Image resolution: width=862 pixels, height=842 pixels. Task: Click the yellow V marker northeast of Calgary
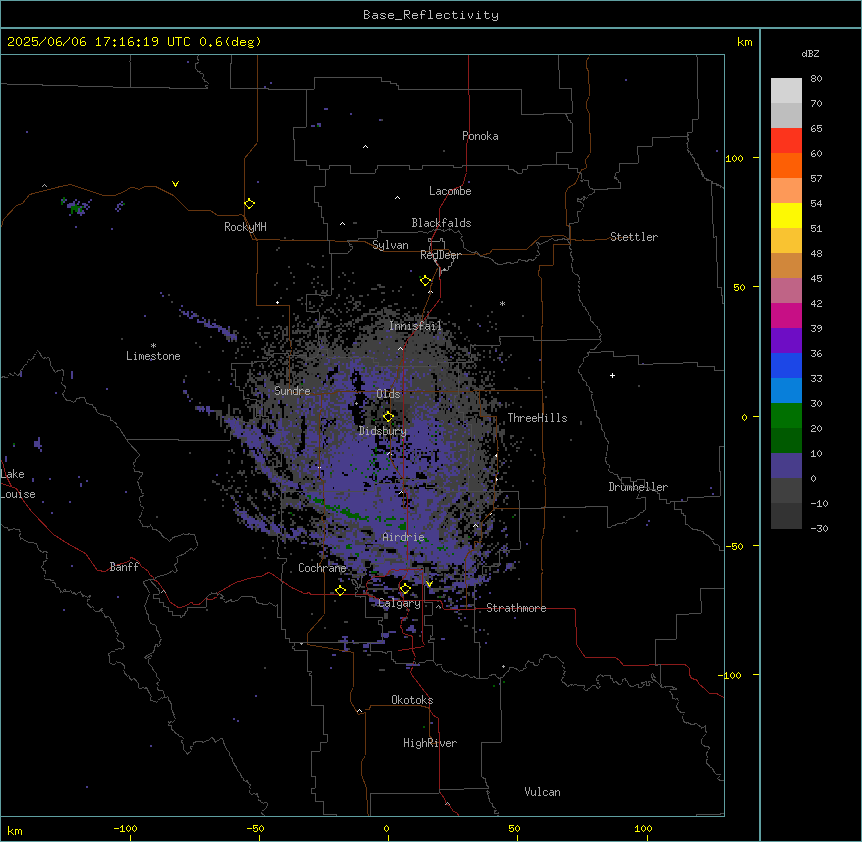(429, 584)
